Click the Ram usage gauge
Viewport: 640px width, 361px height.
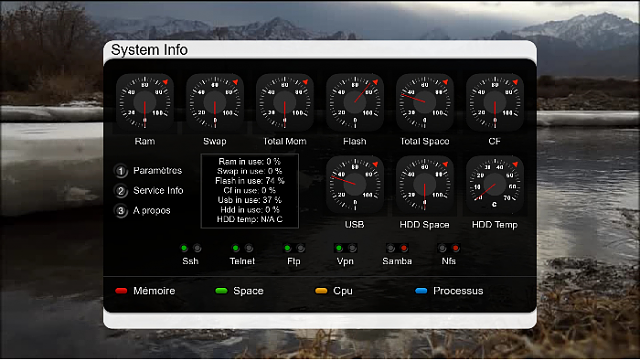tap(144, 103)
